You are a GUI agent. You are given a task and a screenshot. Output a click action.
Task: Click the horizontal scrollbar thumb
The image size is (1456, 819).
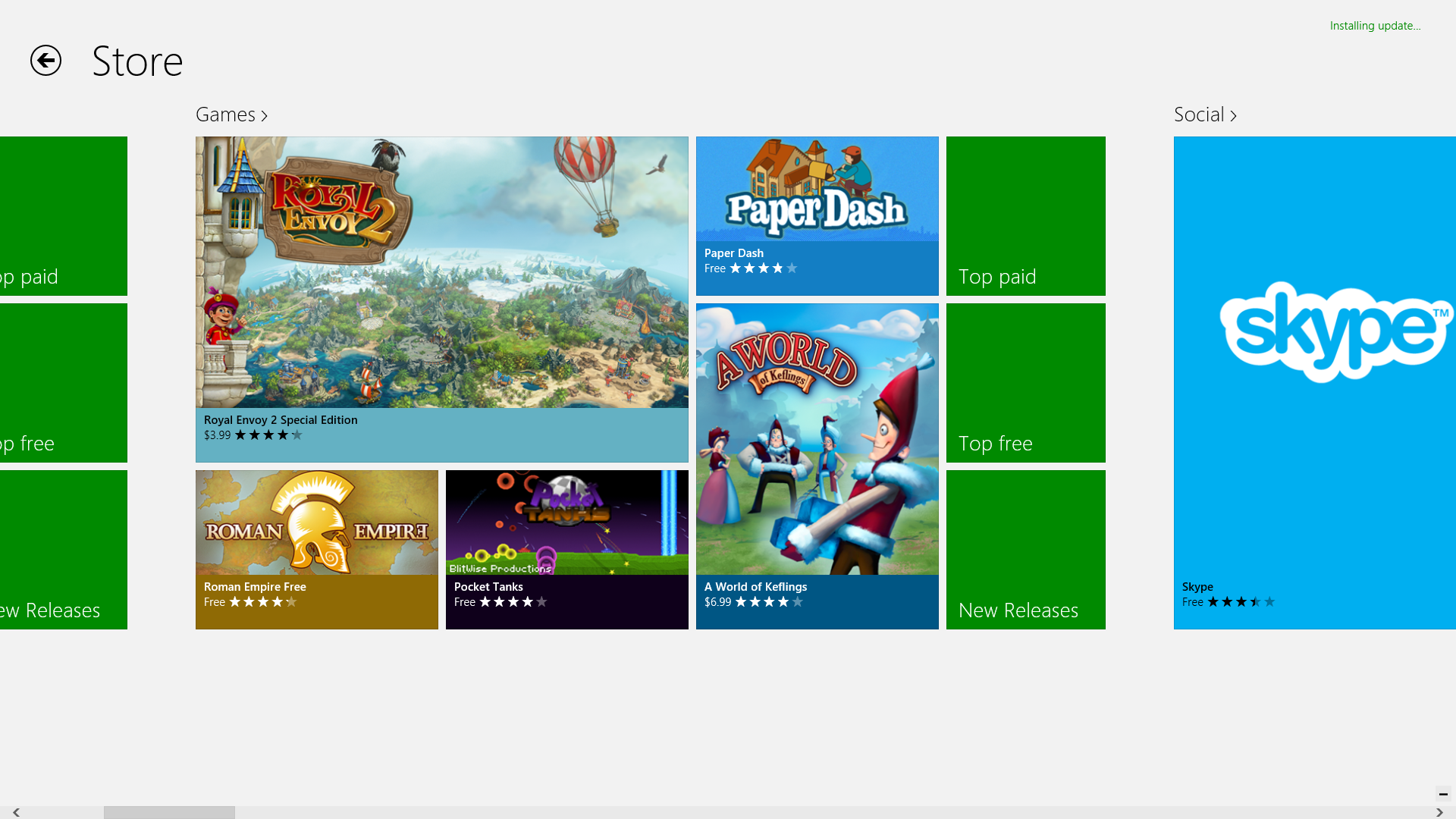click(x=169, y=812)
